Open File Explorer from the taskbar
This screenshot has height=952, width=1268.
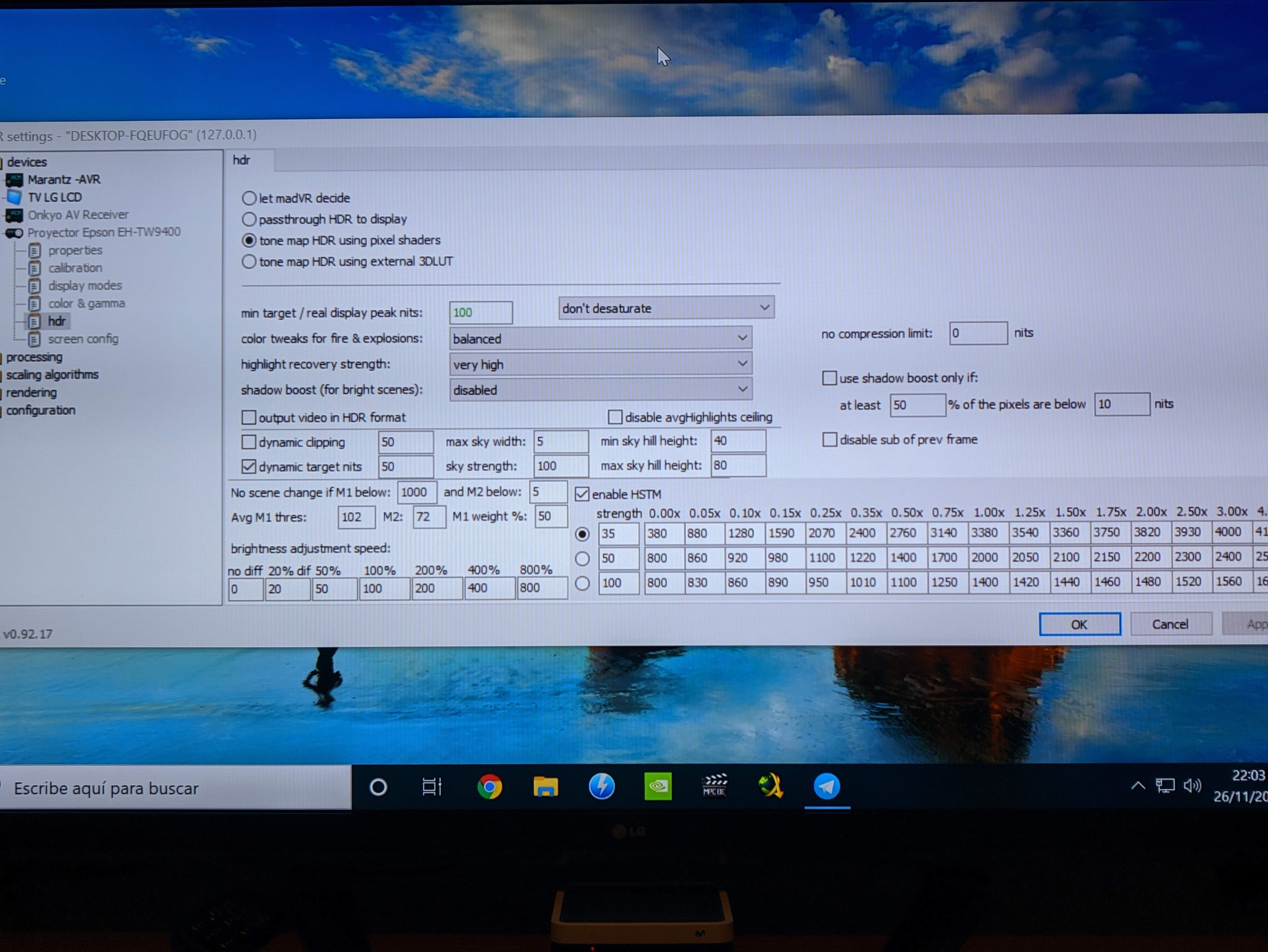[545, 787]
